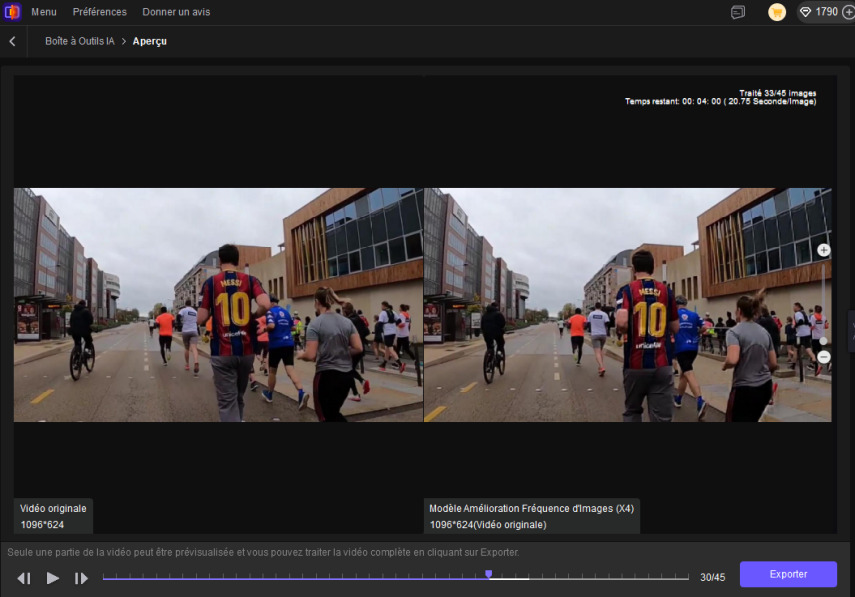Zoom out of the preview with the minus icon
The width and height of the screenshot is (855, 597).
click(x=823, y=356)
